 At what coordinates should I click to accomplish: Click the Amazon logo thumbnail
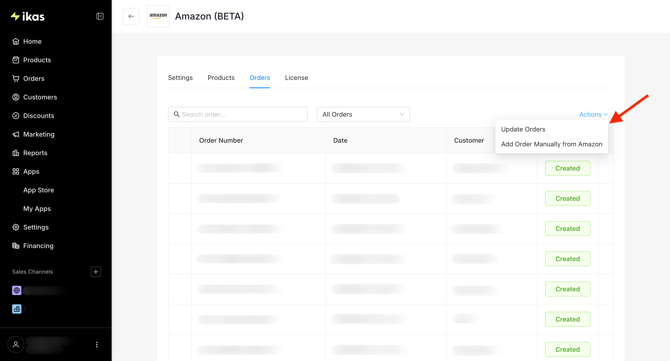[158, 16]
